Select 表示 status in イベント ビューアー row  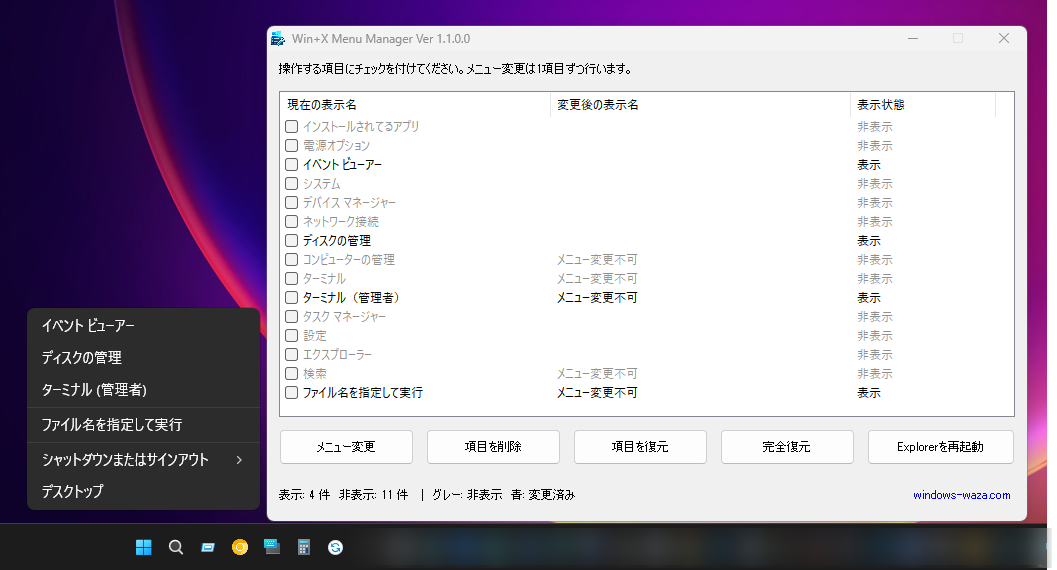pos(869,165)
